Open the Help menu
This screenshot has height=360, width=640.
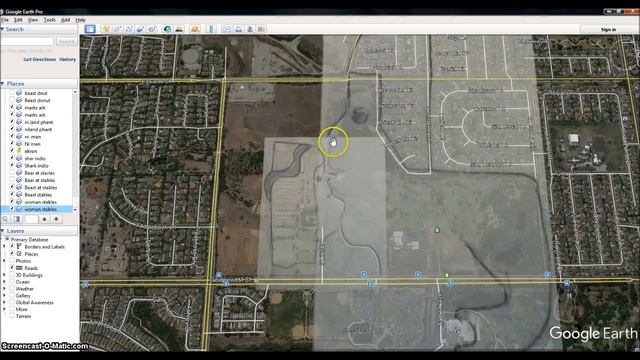click(x=80, y=20)
